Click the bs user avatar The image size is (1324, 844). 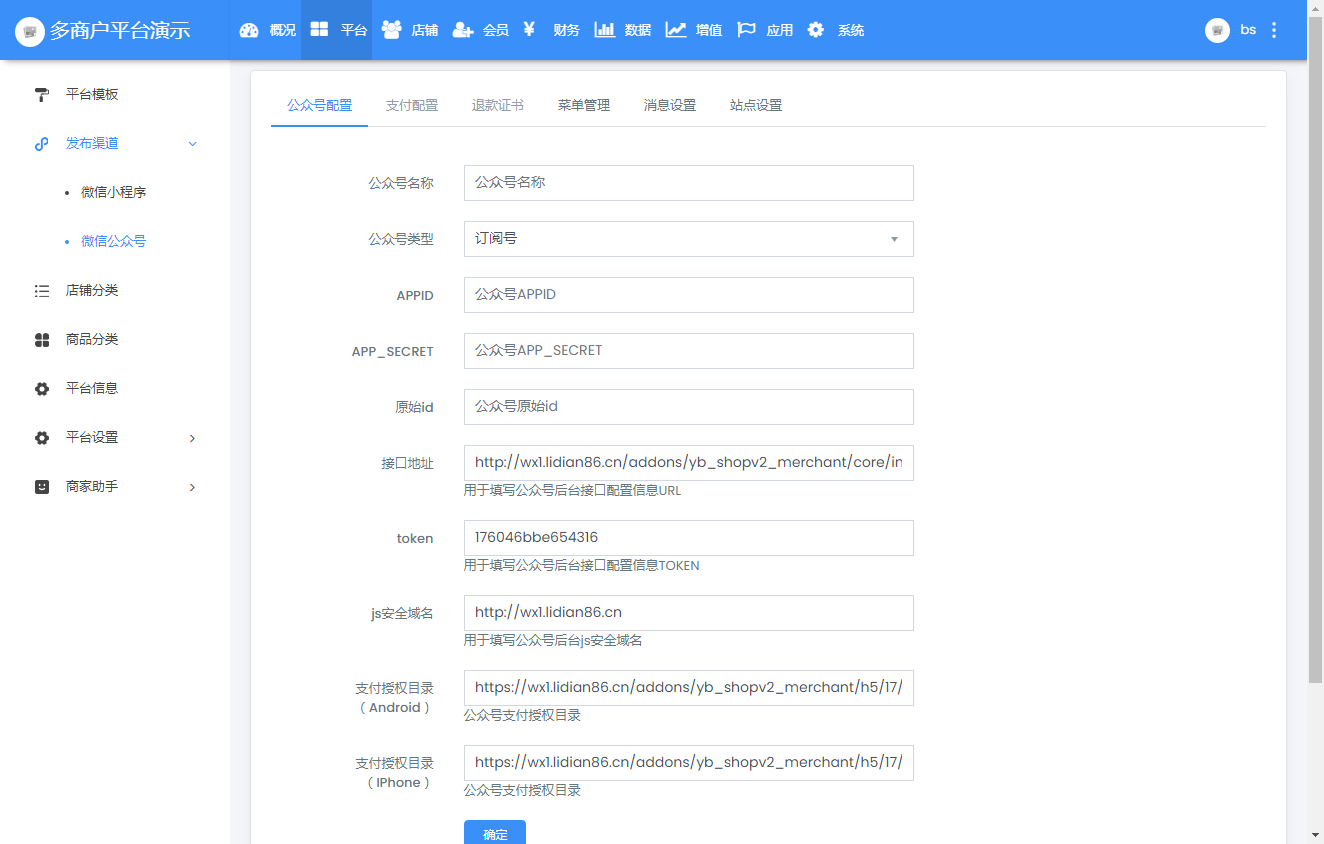[1217, 30]
